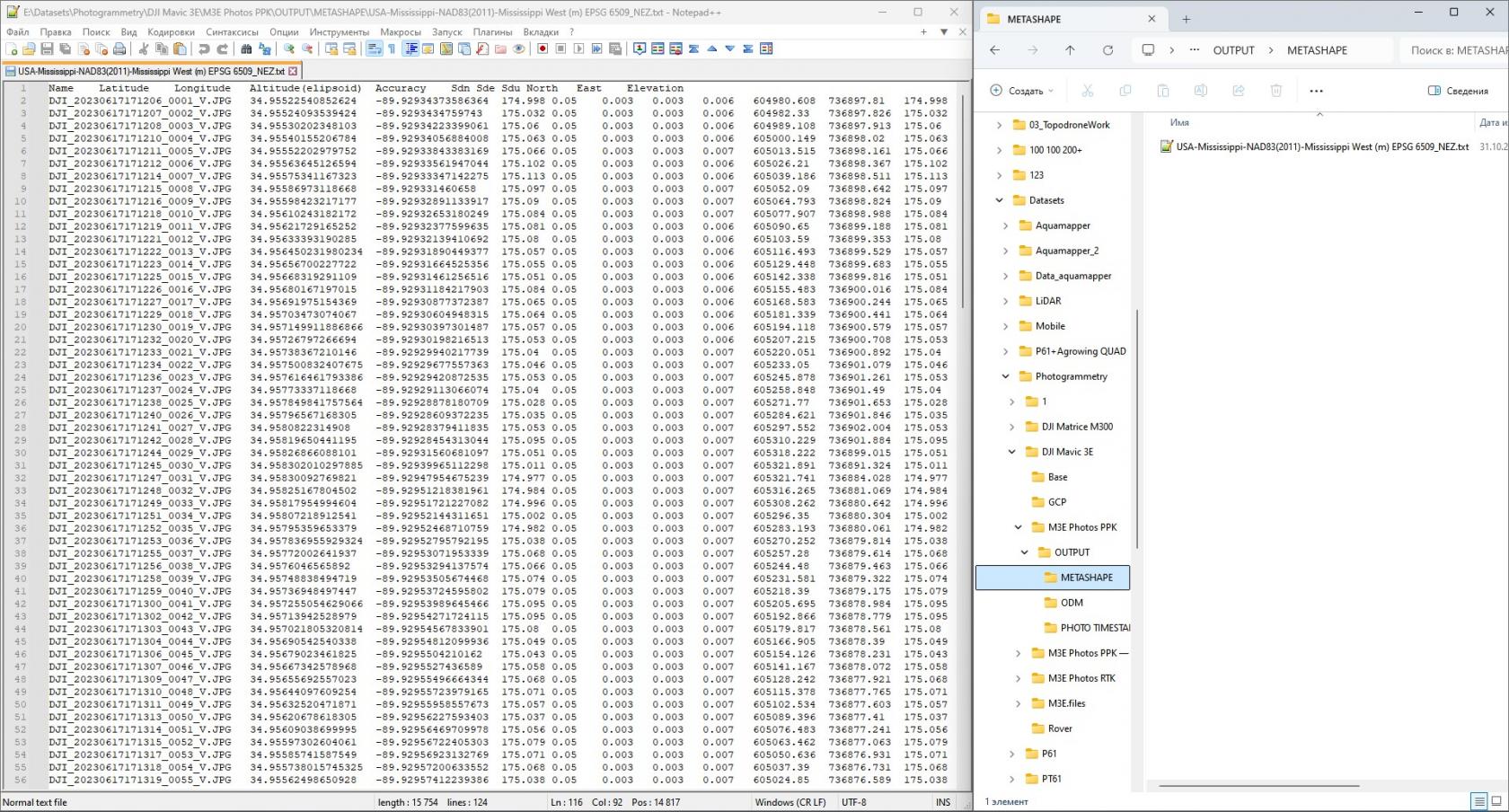The width and height of the screenshot is (1509, 812).
Task: Click the Explorer folder tree scrollbar
Action: pos(1137,429)
